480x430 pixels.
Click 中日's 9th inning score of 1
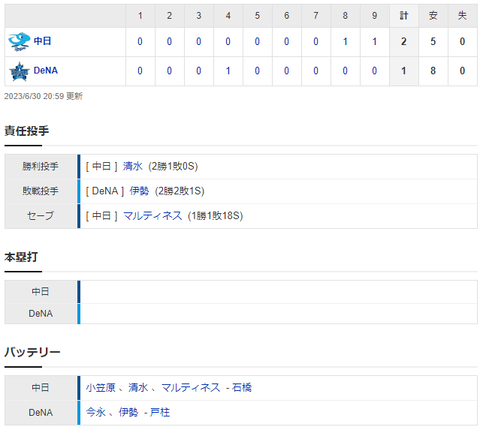374,41
